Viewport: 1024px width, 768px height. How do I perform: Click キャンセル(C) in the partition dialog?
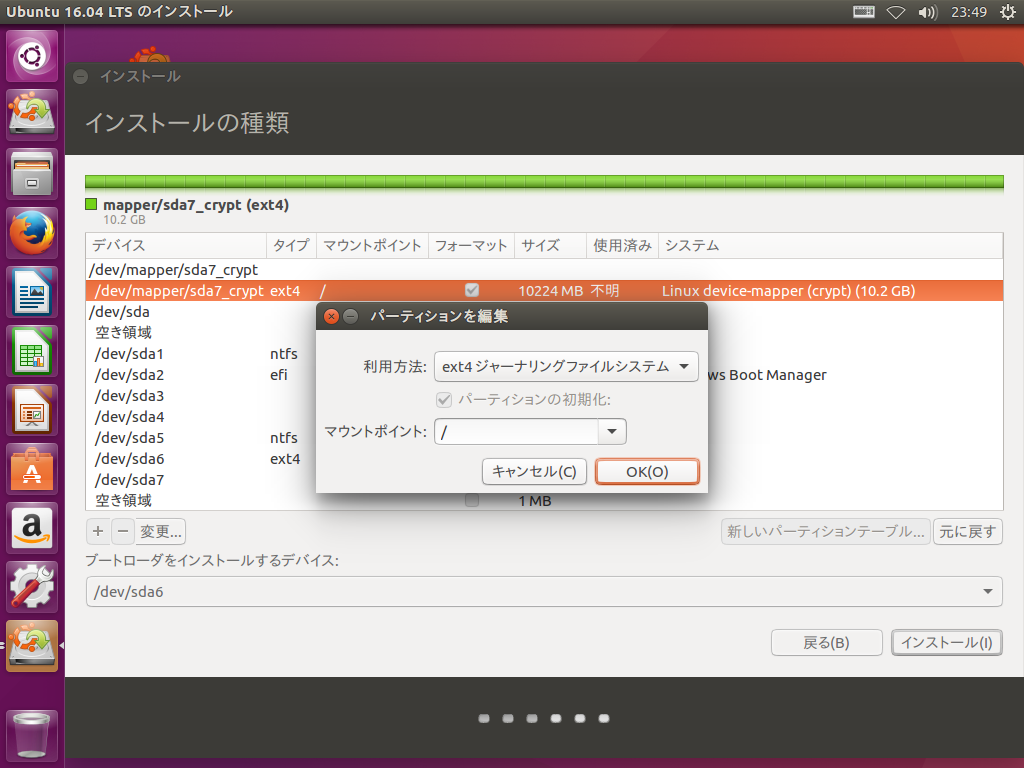pyautogui.click(x=534, y=472)
